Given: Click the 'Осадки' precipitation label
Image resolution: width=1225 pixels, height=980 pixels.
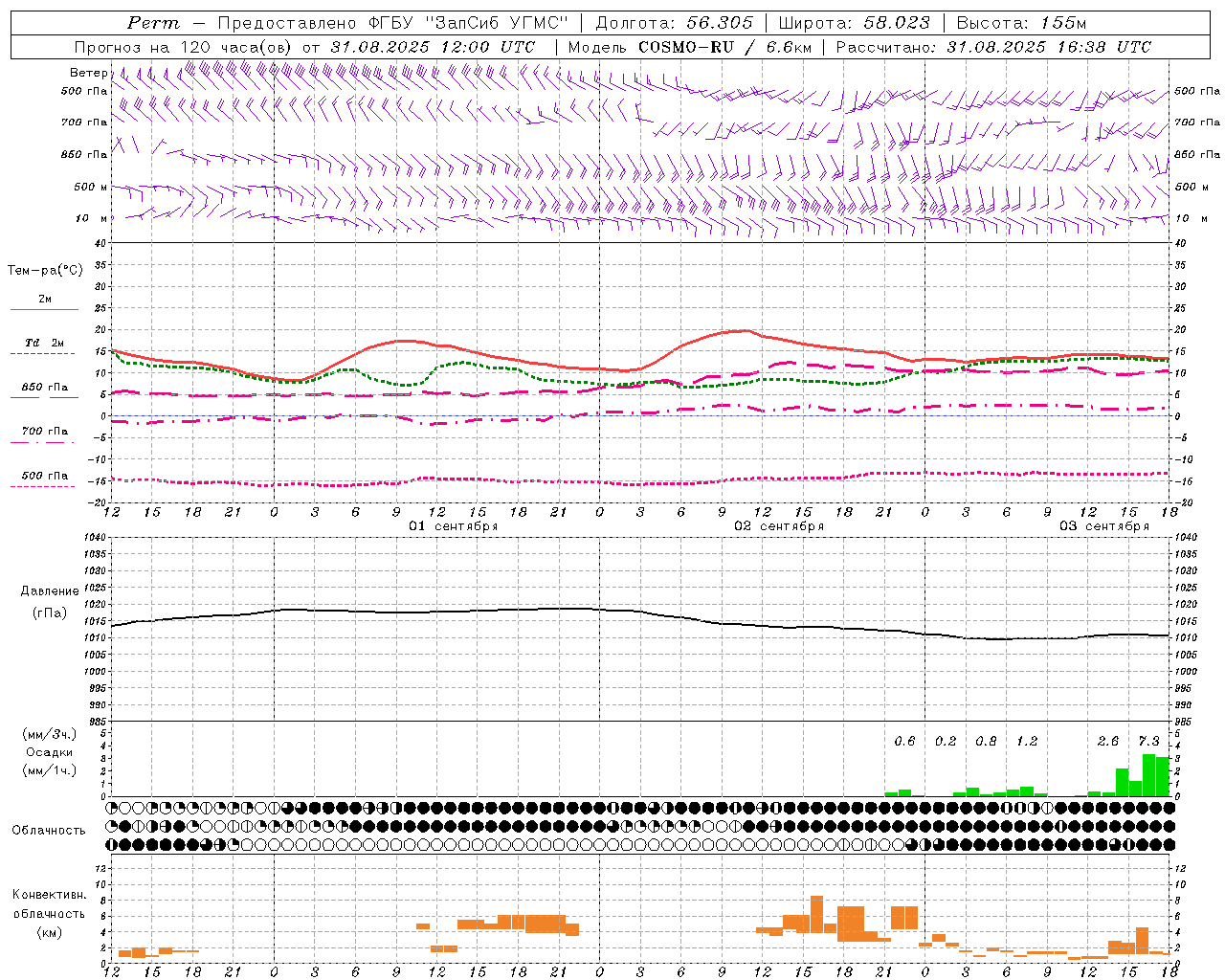Looking at the screenshot, I should pos(50,752).
